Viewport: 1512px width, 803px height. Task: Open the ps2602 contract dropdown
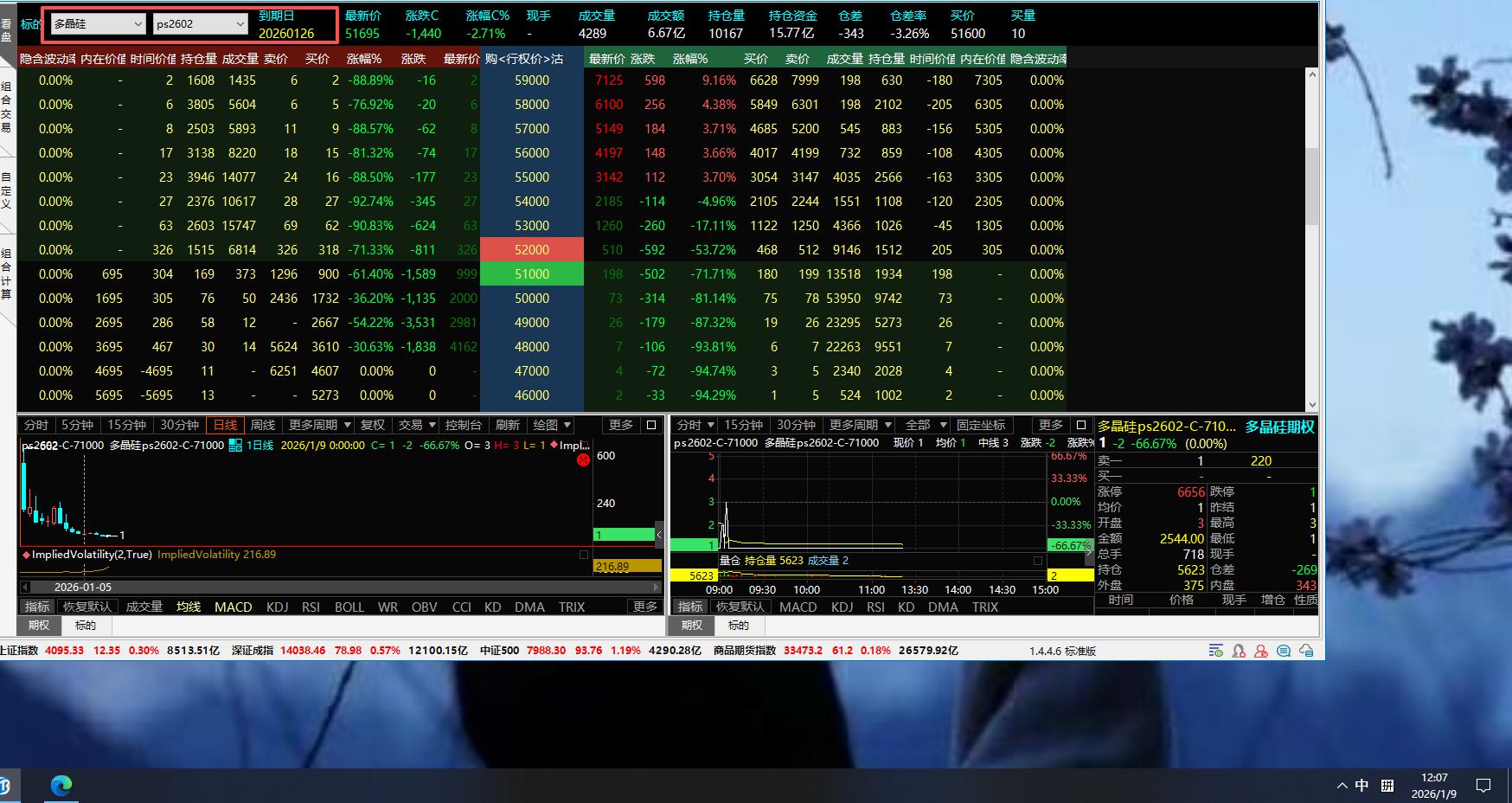coord(201,24)
